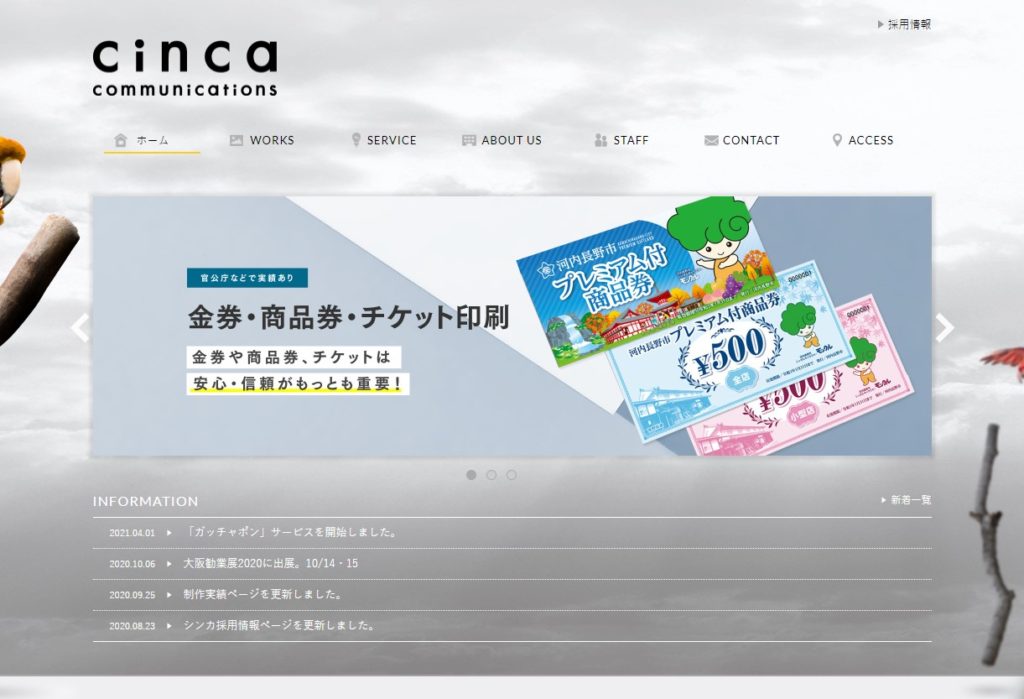
Task: Click the lightbulb icon beside SERVICE
Action: 356,140
